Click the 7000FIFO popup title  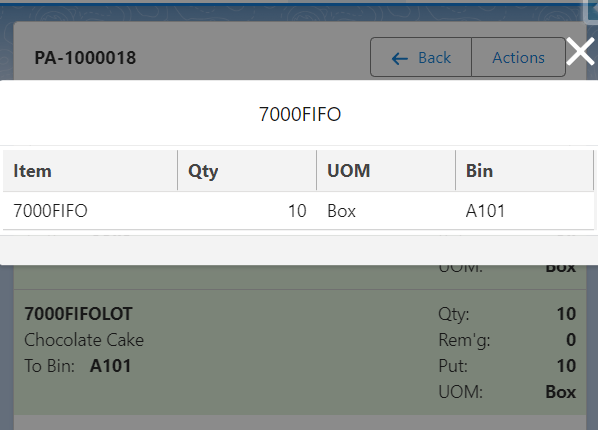click(x=300, y=114)
